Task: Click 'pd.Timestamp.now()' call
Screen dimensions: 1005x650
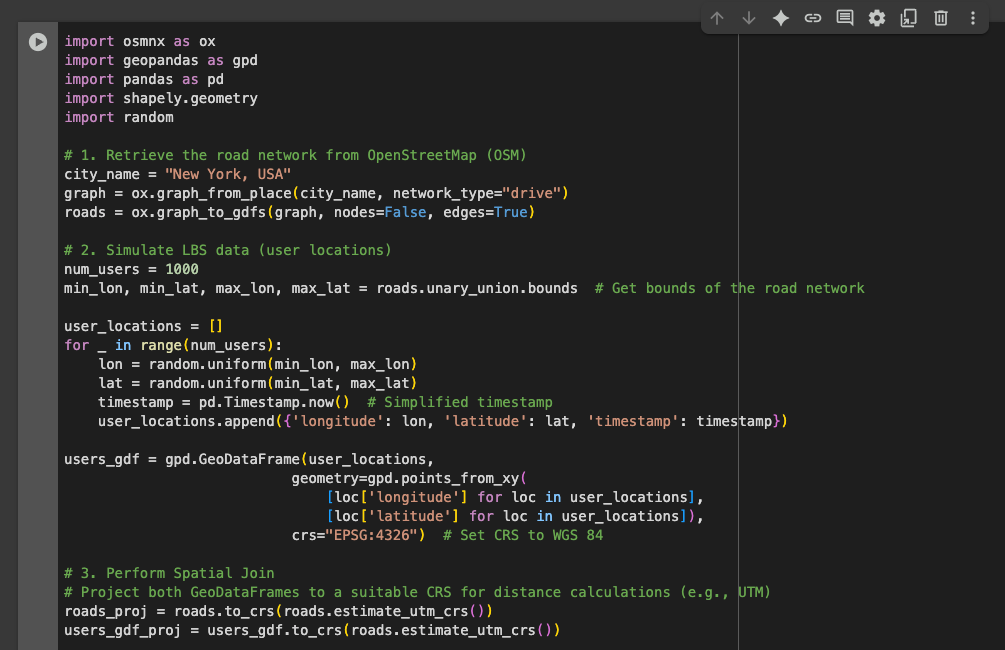Action: click(274, 402)
